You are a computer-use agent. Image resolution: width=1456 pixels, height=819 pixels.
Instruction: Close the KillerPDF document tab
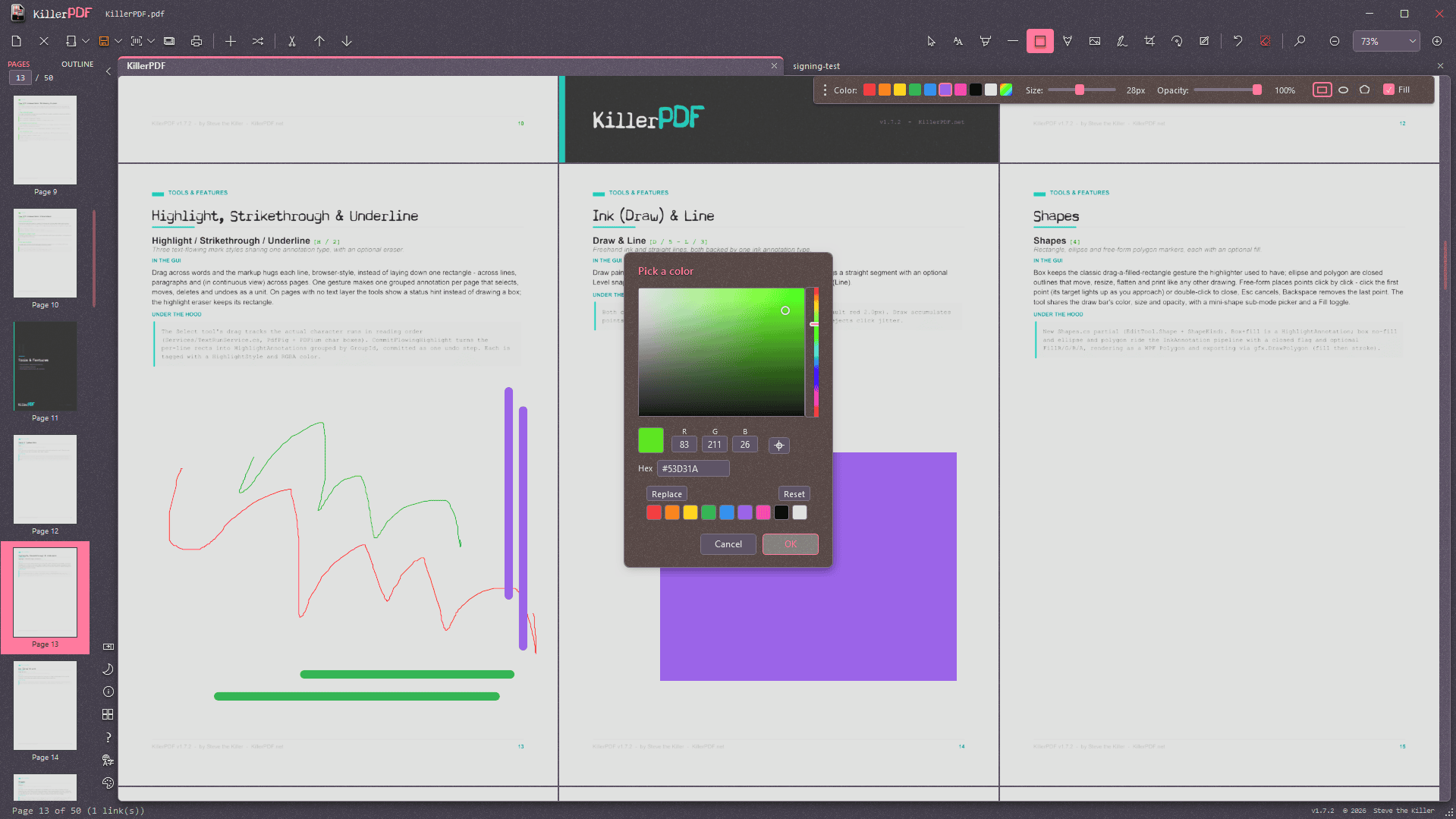pos(774,66)
